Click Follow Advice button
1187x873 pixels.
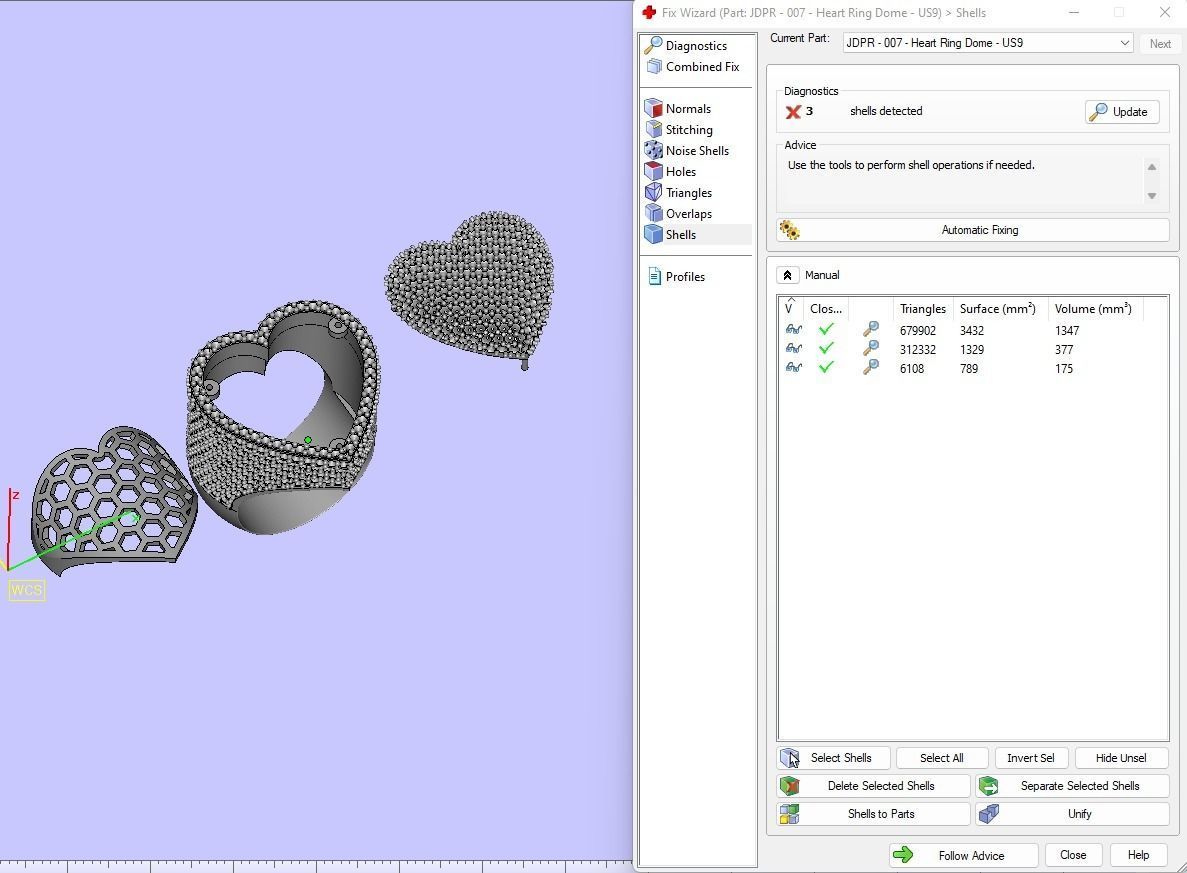point(964,856)
